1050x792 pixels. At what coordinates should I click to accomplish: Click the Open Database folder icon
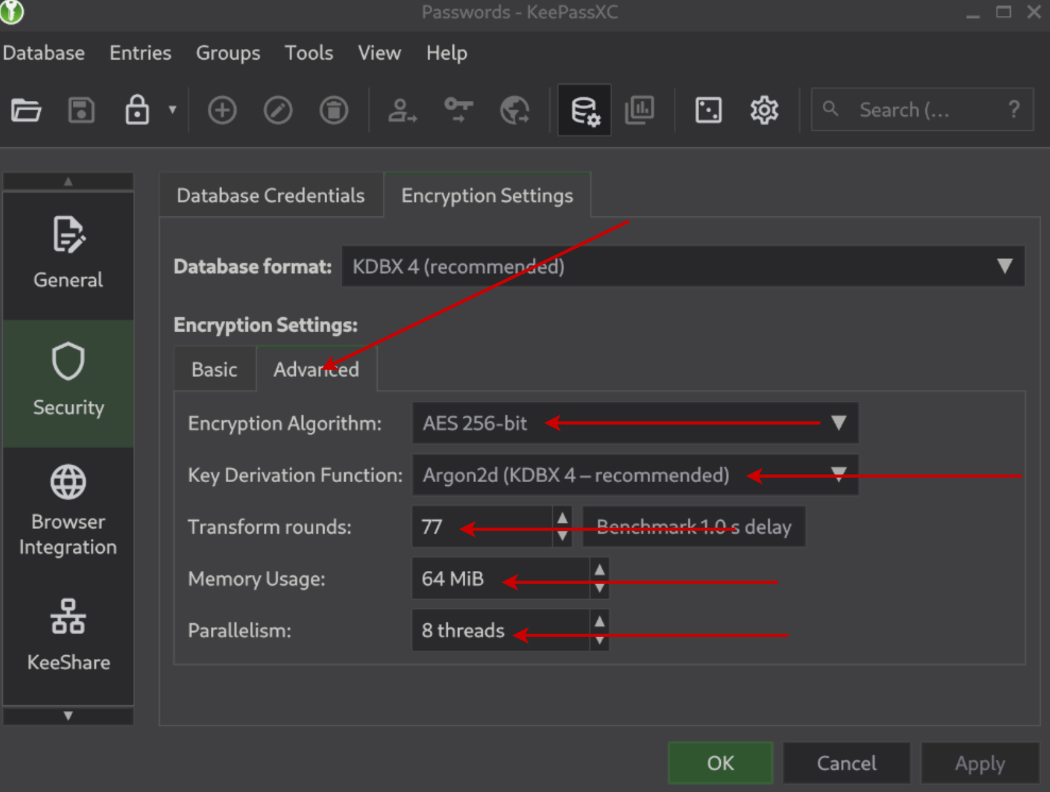tap(26, 110)
